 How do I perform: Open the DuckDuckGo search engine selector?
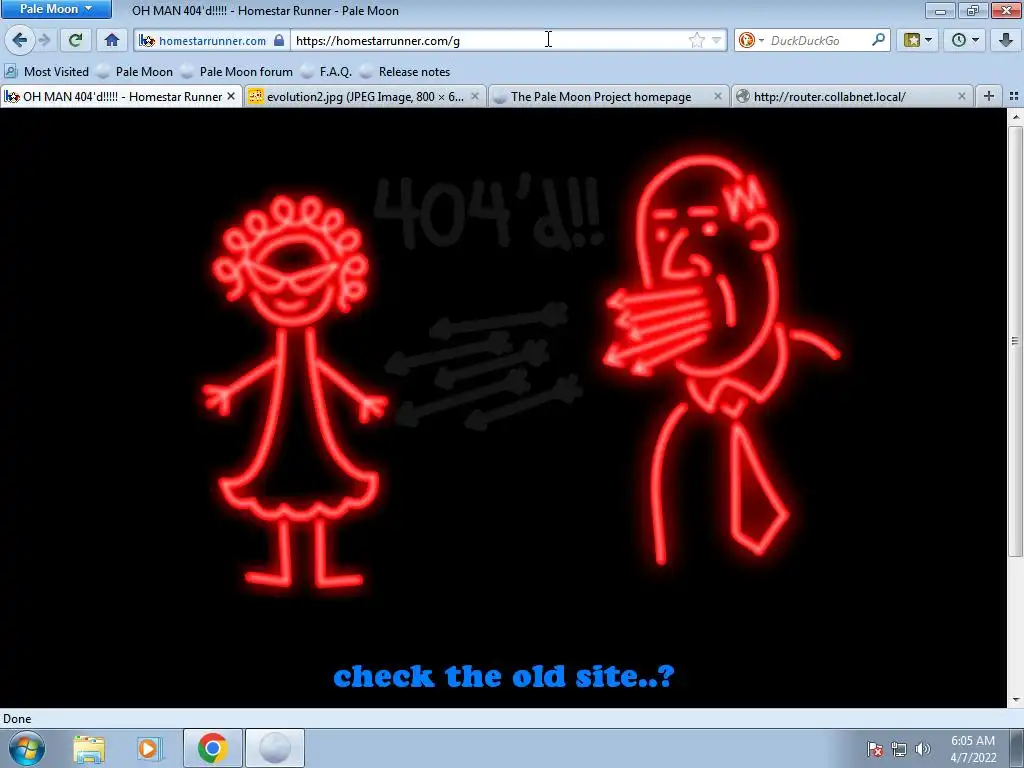point(751,40)
